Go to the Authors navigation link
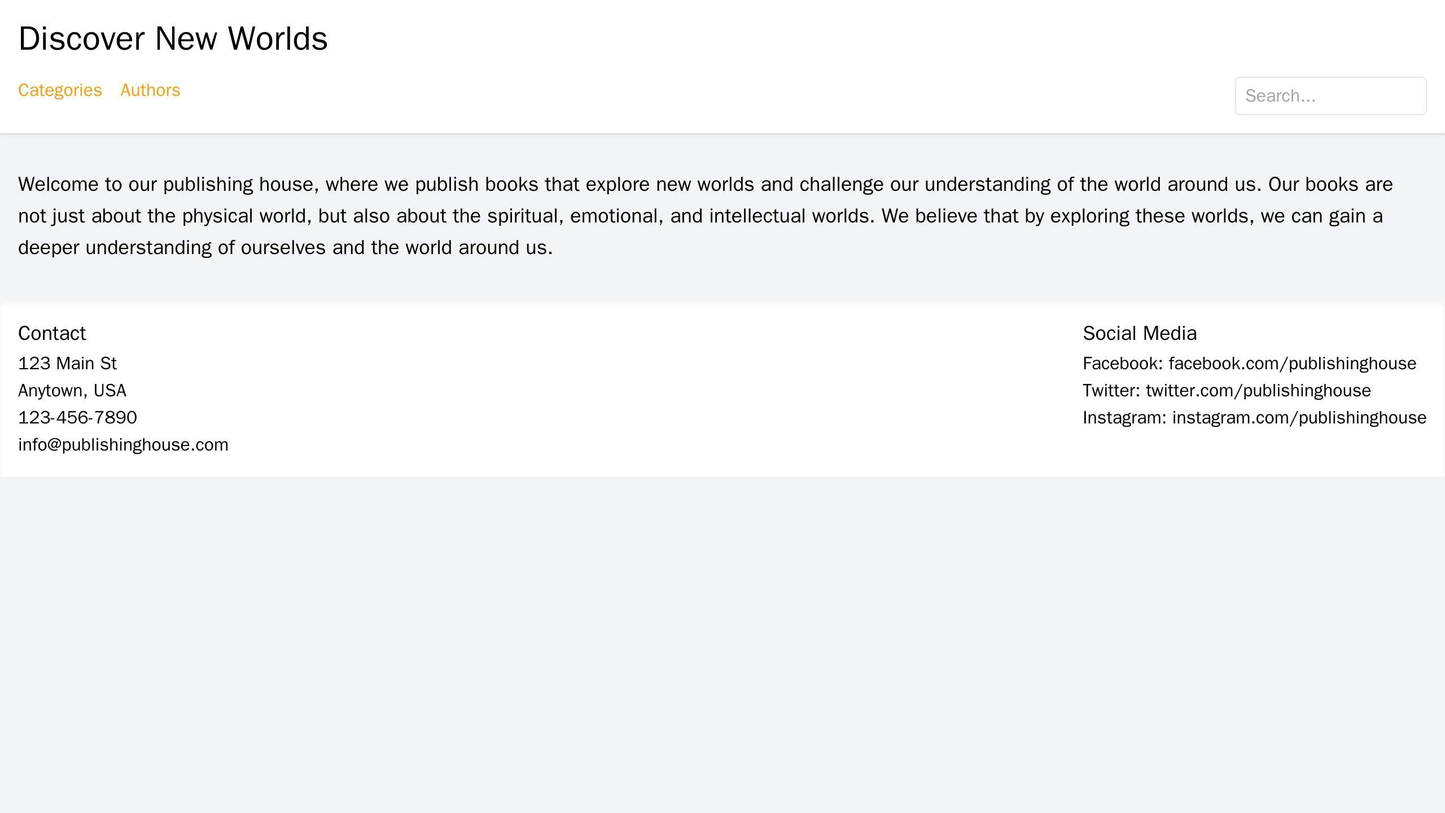 point(150,90)
